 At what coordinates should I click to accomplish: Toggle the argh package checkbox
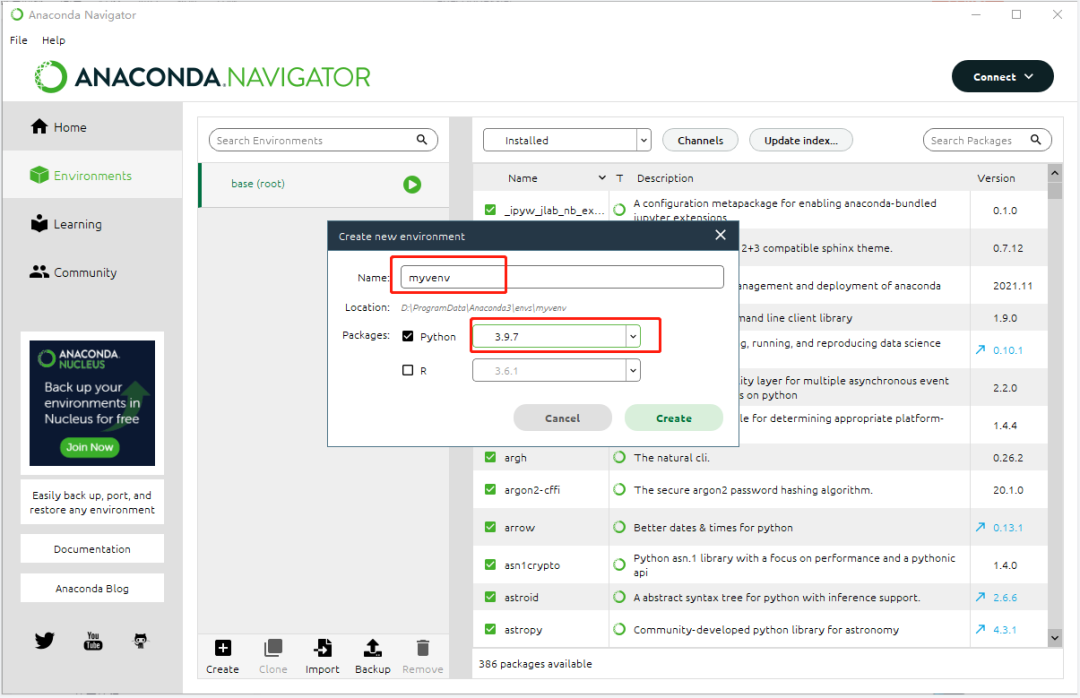click(490, 457)
